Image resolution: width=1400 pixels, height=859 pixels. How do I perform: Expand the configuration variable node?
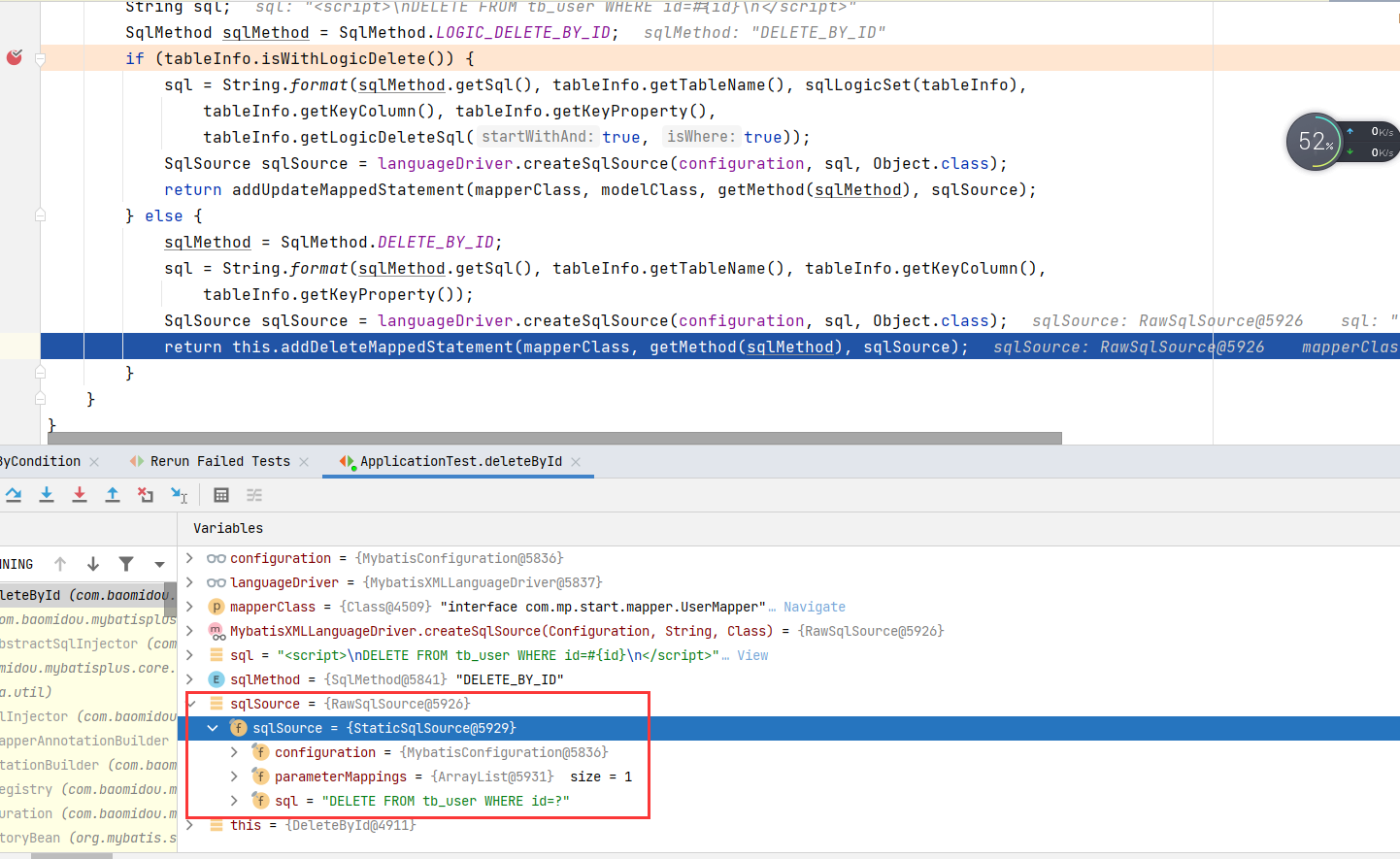pos(189,558)
